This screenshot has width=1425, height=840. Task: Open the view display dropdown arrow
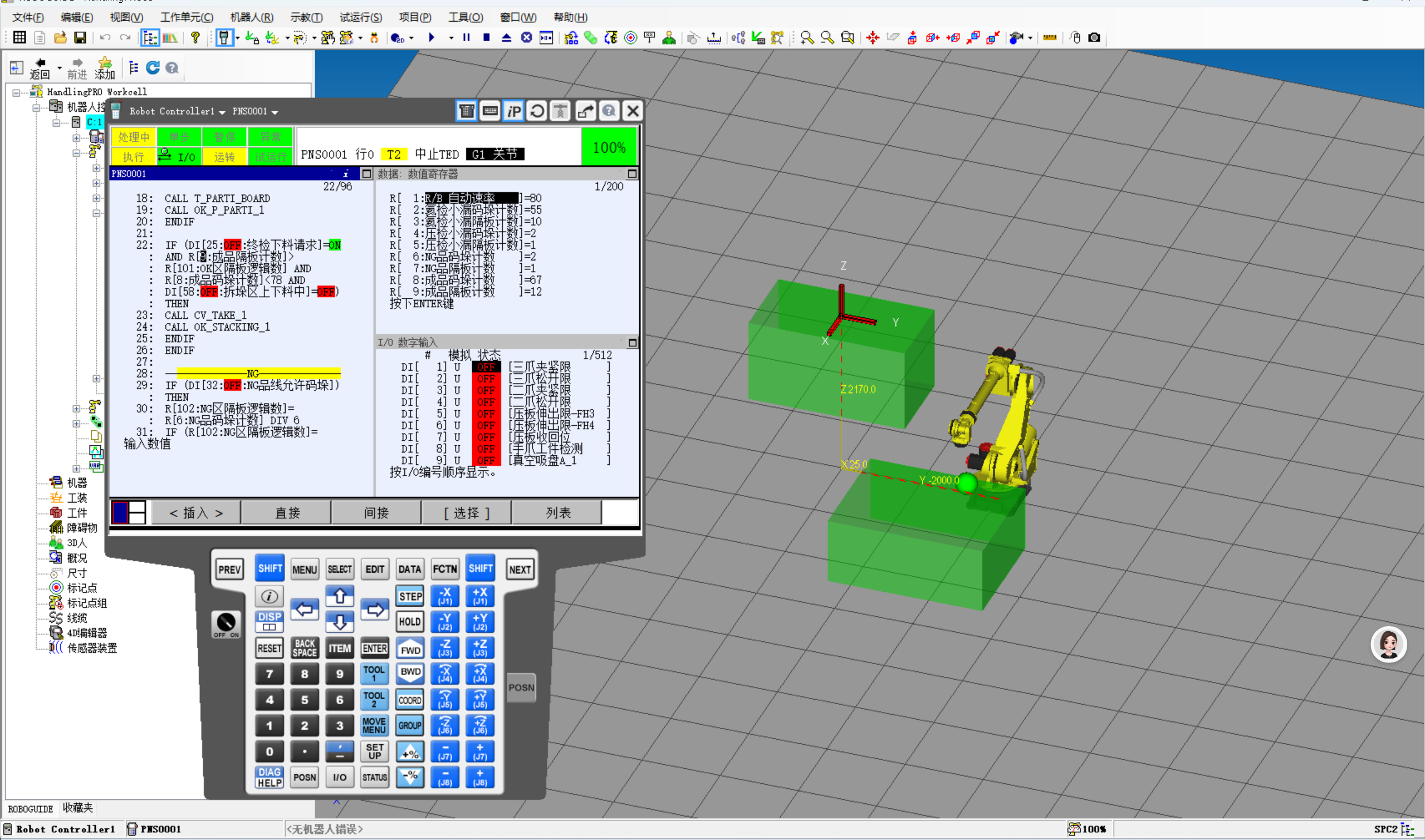coord(1029,38)
